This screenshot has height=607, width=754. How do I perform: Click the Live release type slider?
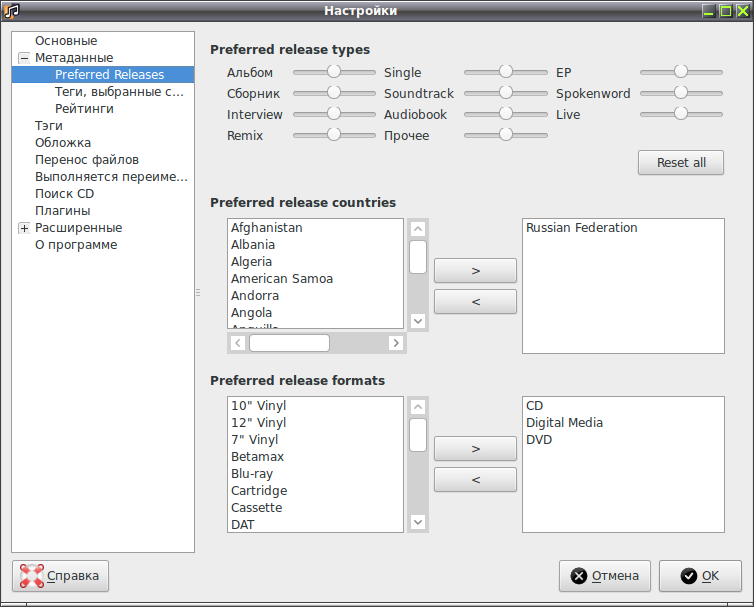tap(681, 114)
